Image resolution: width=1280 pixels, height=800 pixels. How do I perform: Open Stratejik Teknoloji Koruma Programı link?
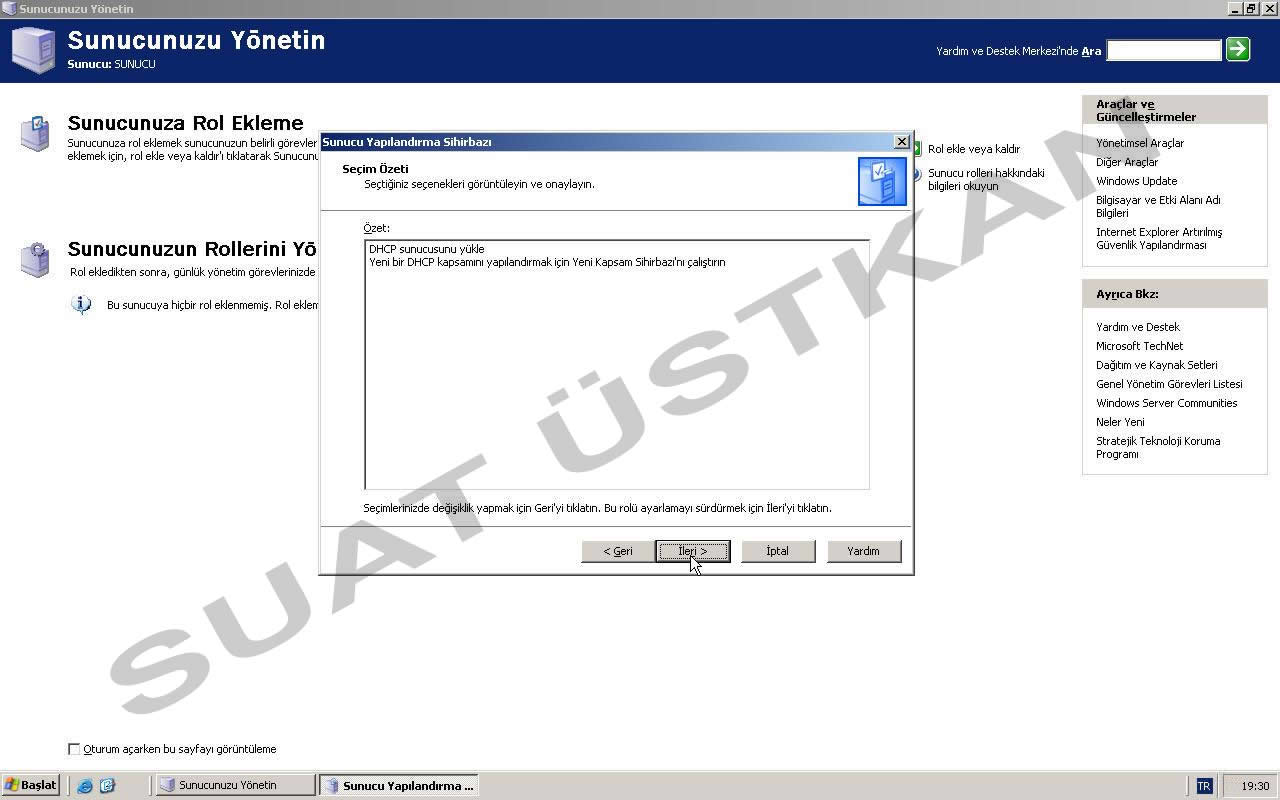pos(1158,447)
